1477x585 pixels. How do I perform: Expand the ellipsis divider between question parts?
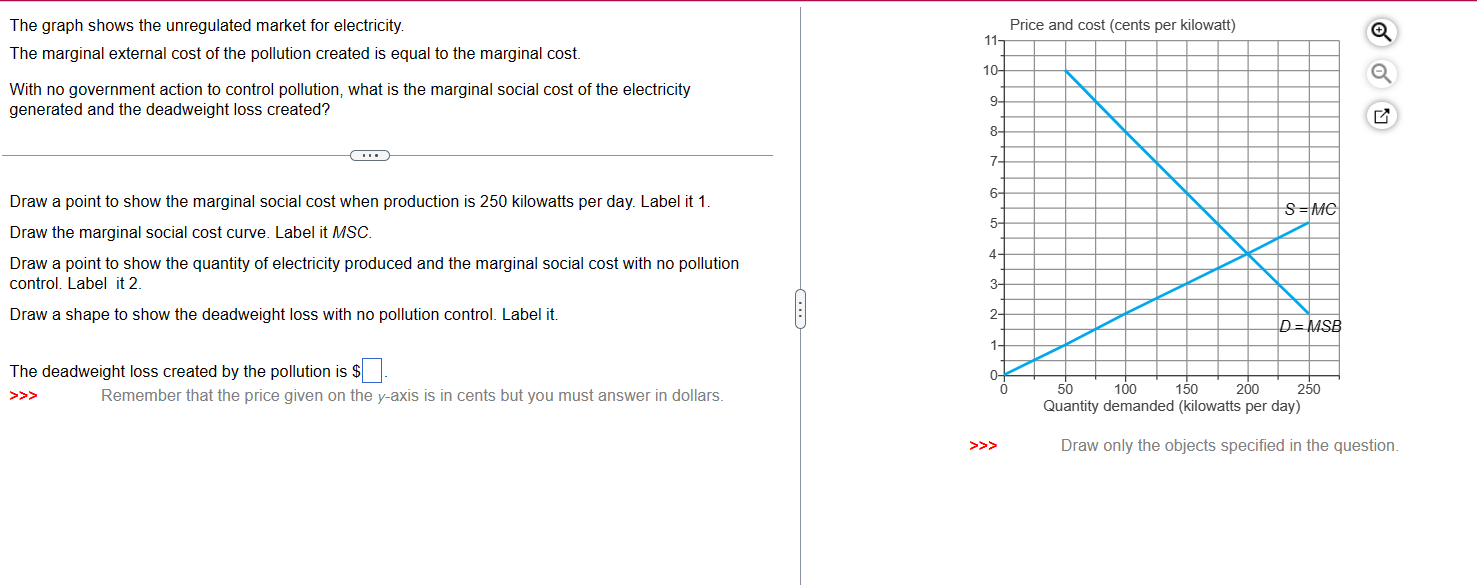370,155
